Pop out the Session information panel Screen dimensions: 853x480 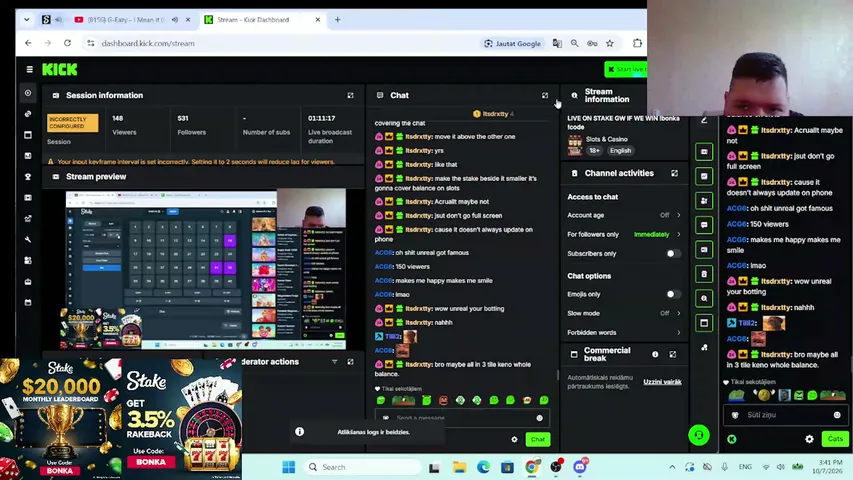(350, 95)
